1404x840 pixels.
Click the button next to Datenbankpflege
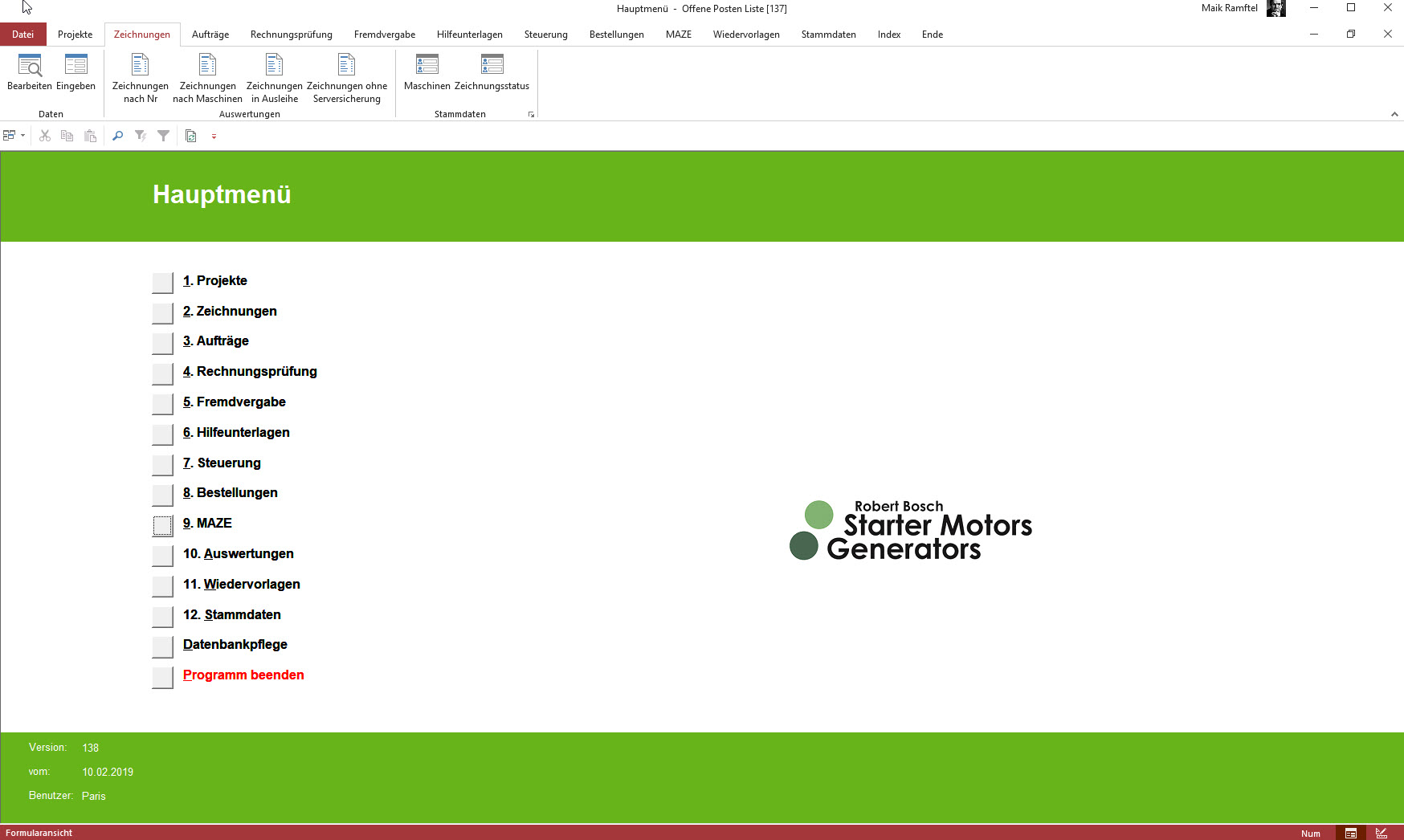click(162, 646)
